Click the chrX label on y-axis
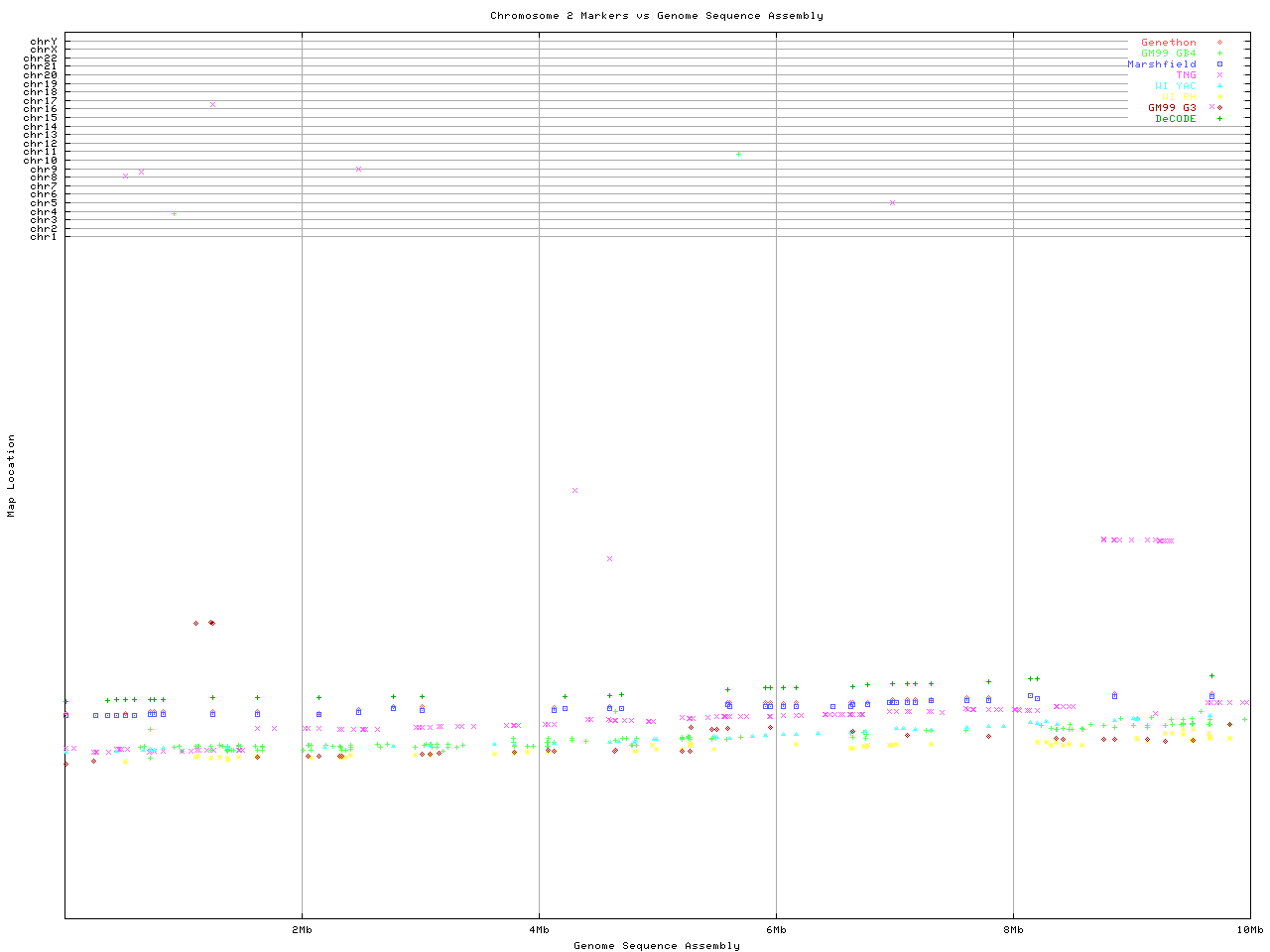Image resolution: width=1270 pixels, height=952 pixels. [44, 50]
